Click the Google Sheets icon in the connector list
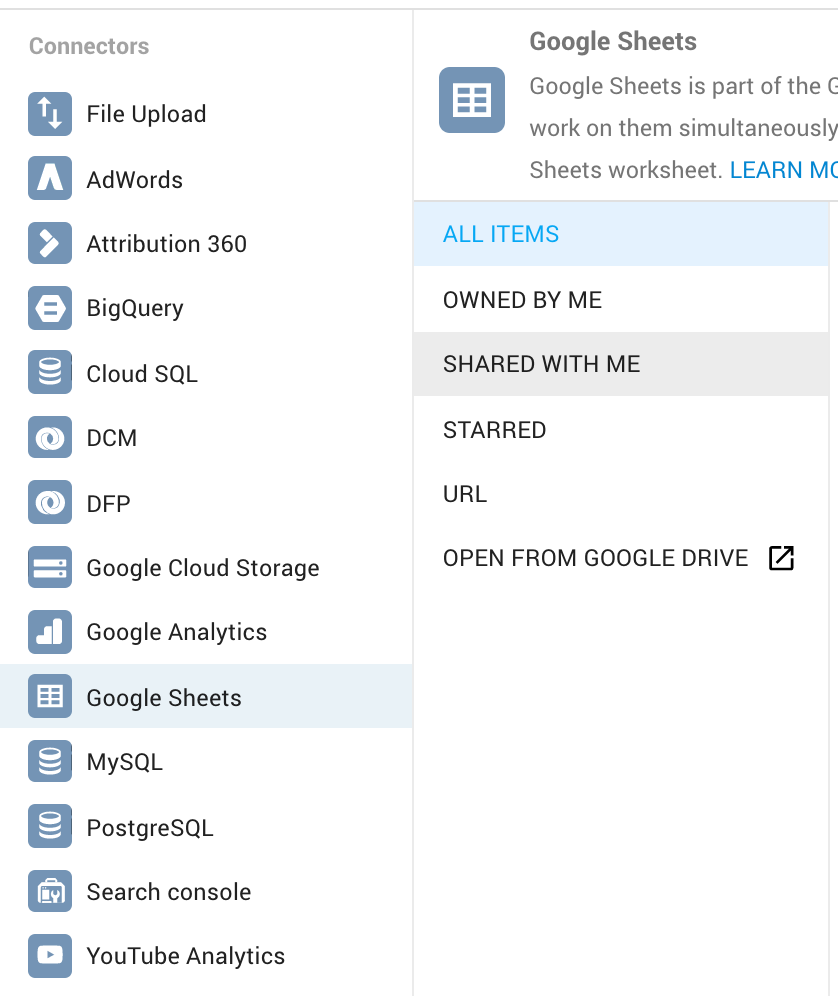This screenshot has width=838, height=996. coord(50,697)
